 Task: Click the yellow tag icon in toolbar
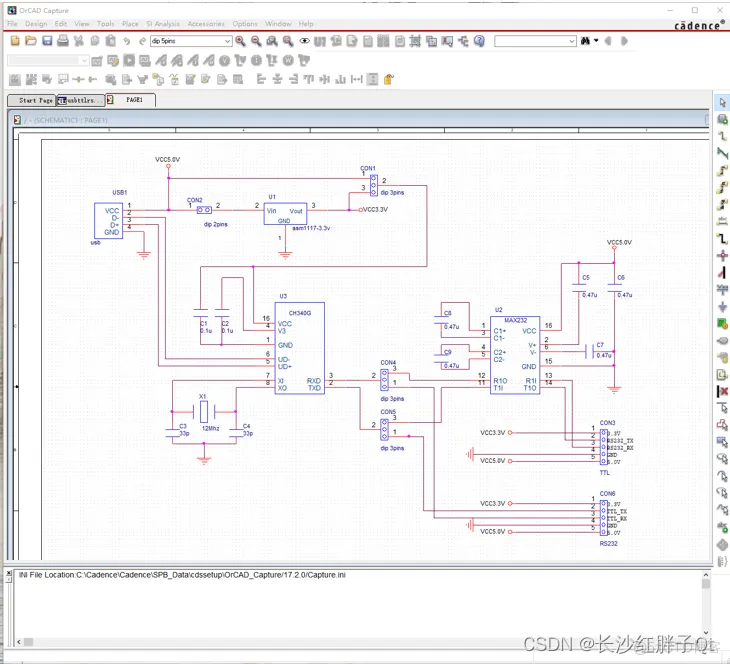tap(388, 79)
